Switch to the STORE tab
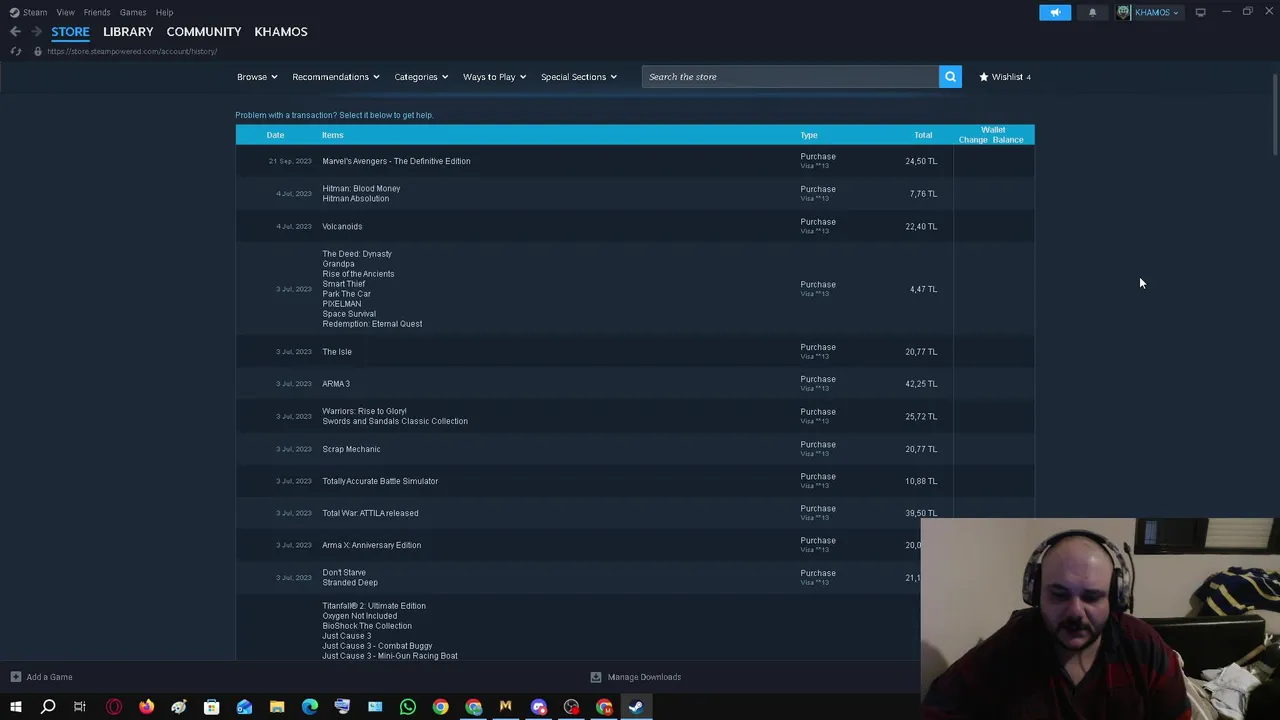The width and height of the screenshot is (1280, 720). point(70,32)
